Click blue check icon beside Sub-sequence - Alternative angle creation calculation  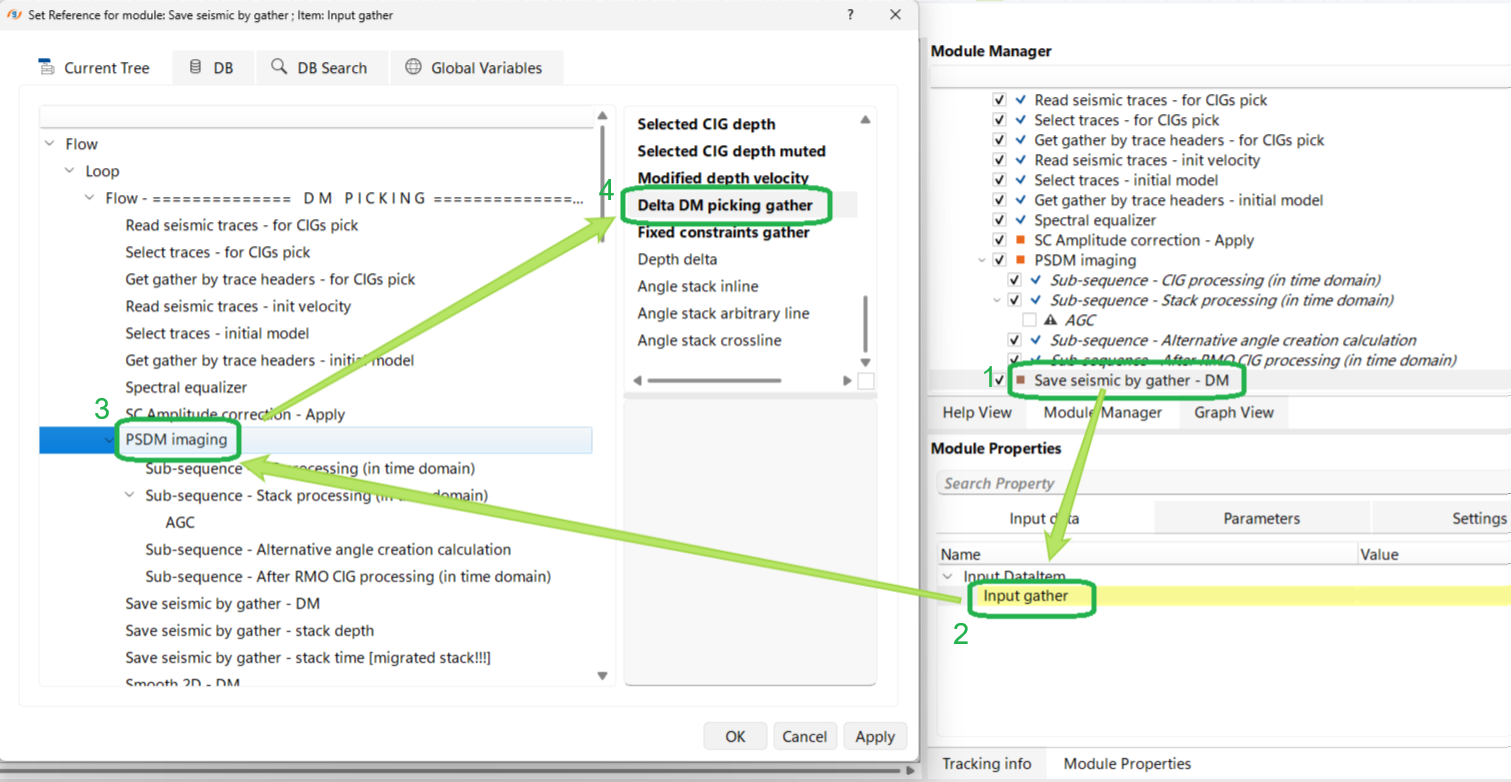(x=1036, y=340)
